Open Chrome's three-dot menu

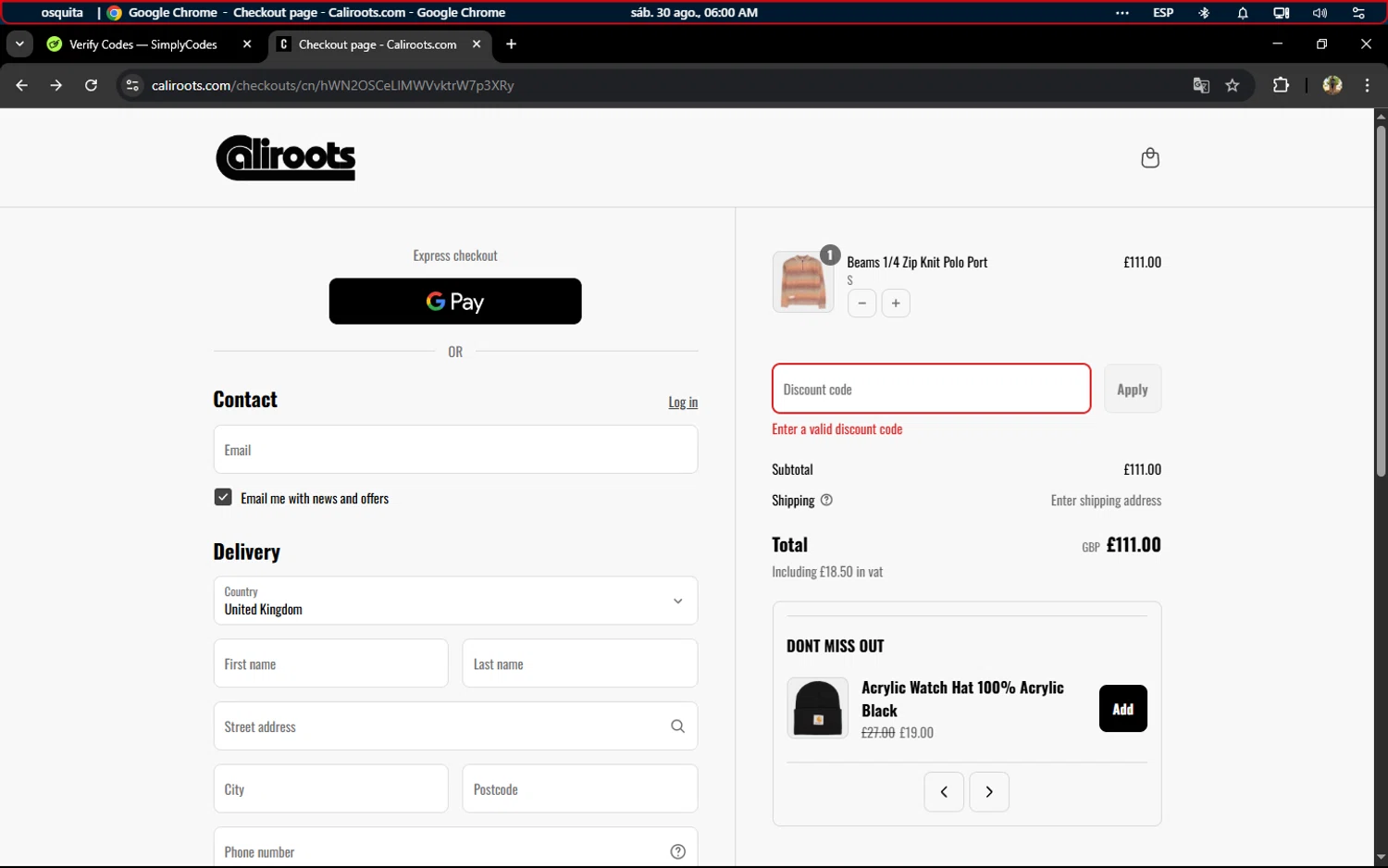(x=1368, y=85)
